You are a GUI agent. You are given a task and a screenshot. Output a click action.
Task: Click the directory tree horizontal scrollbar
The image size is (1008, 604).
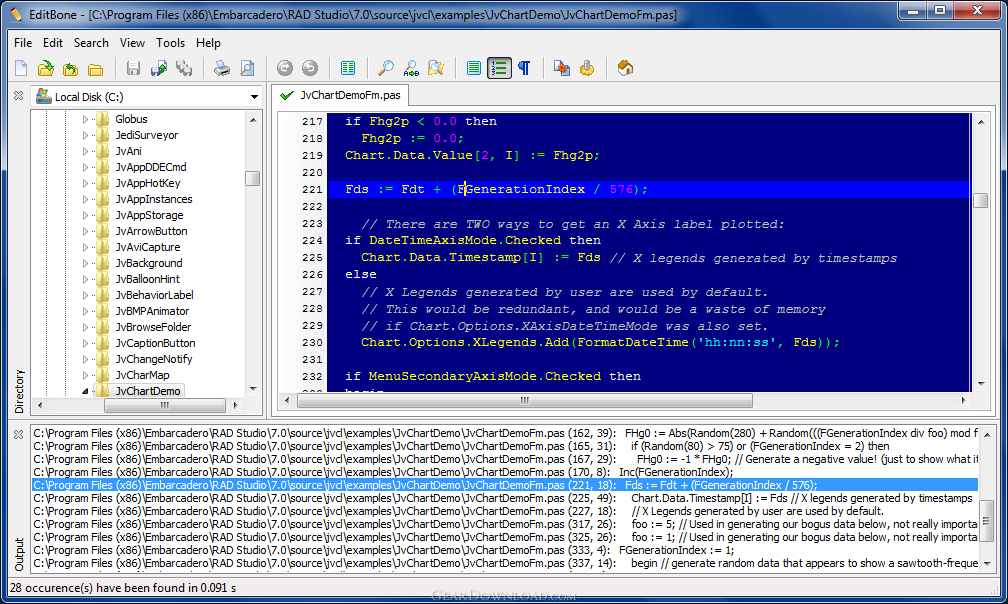tap(165, 405)
